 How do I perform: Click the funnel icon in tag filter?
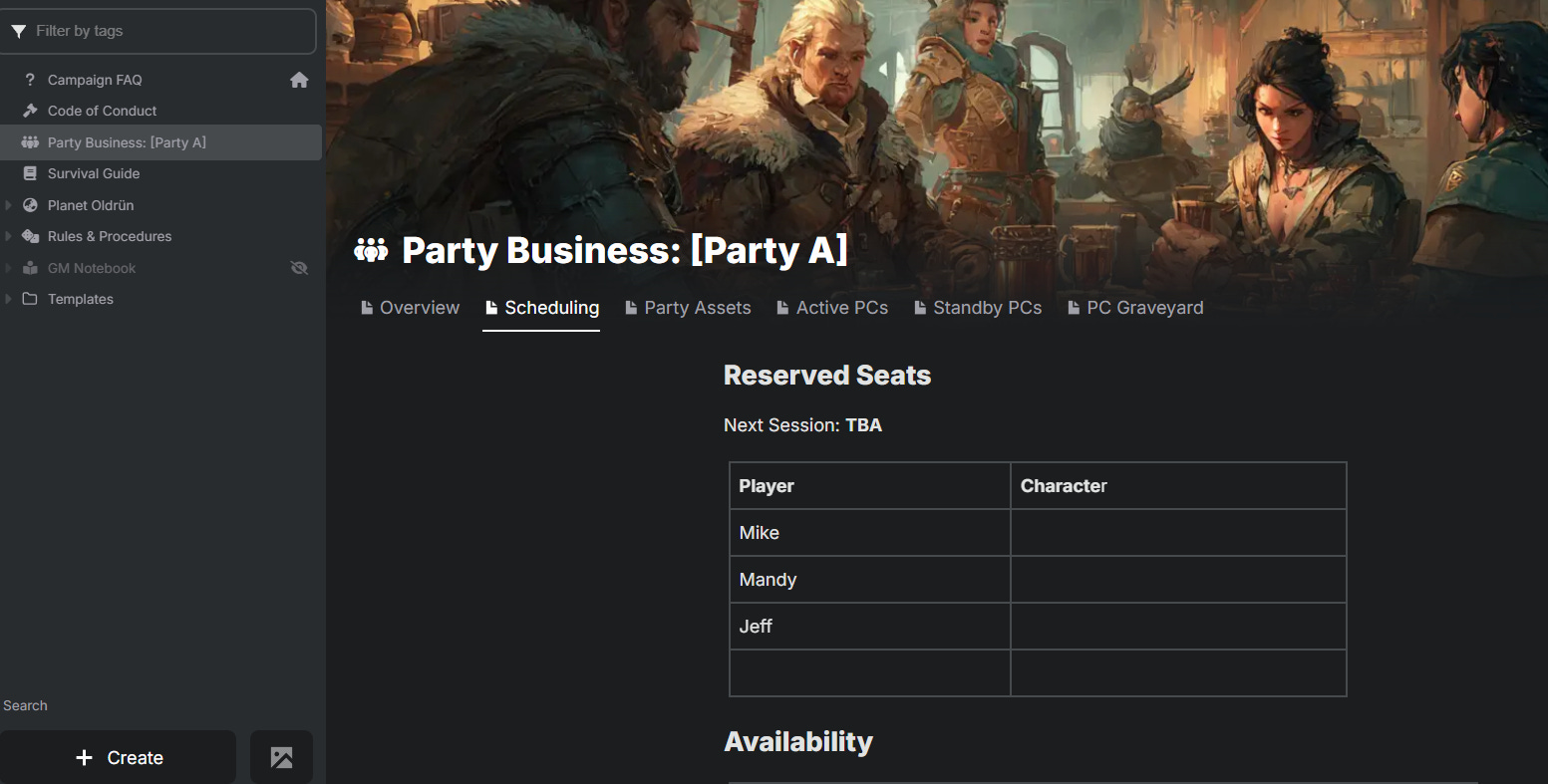point(19,32)
